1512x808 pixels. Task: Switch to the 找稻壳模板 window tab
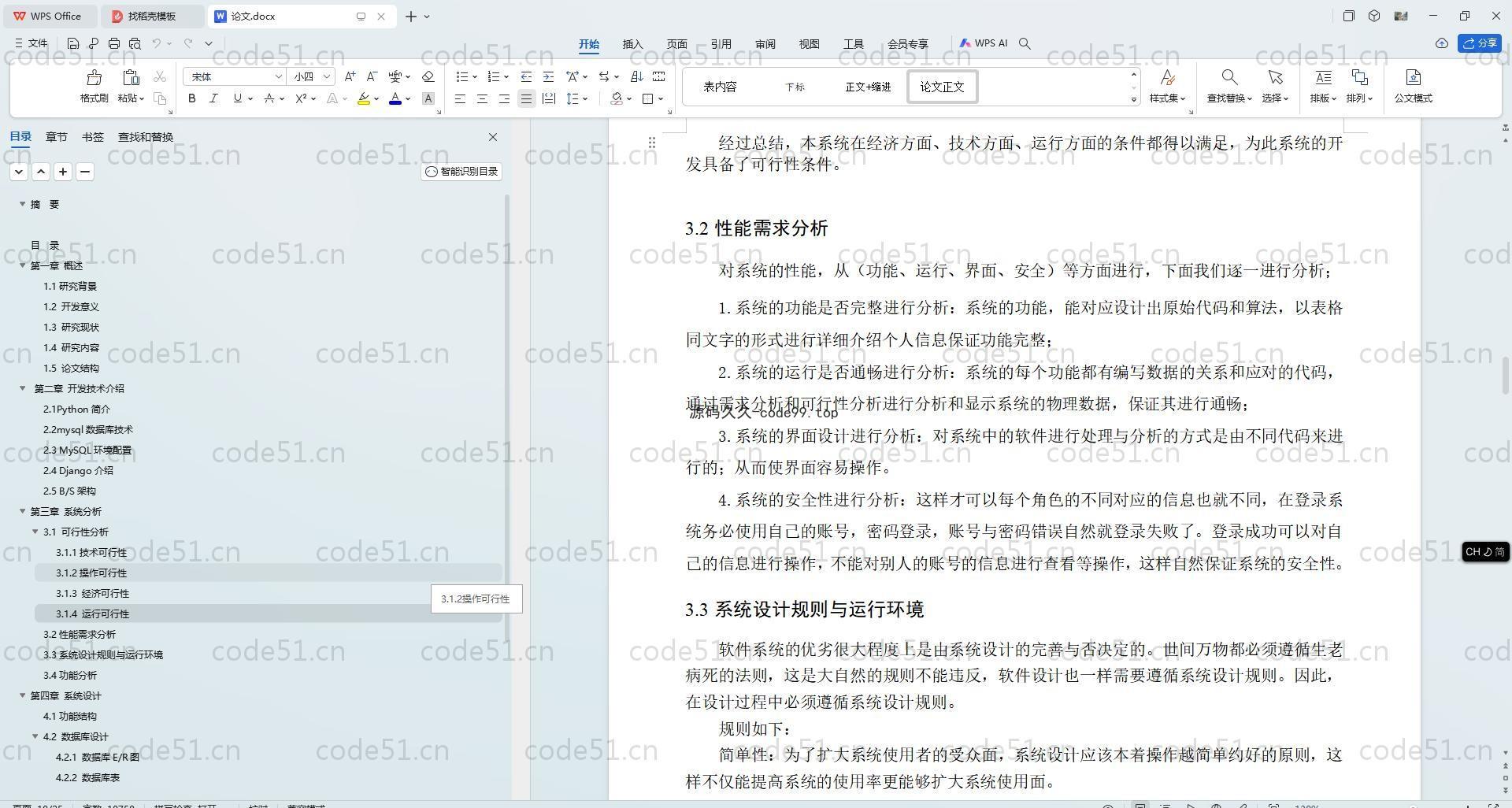pos(153,16)
